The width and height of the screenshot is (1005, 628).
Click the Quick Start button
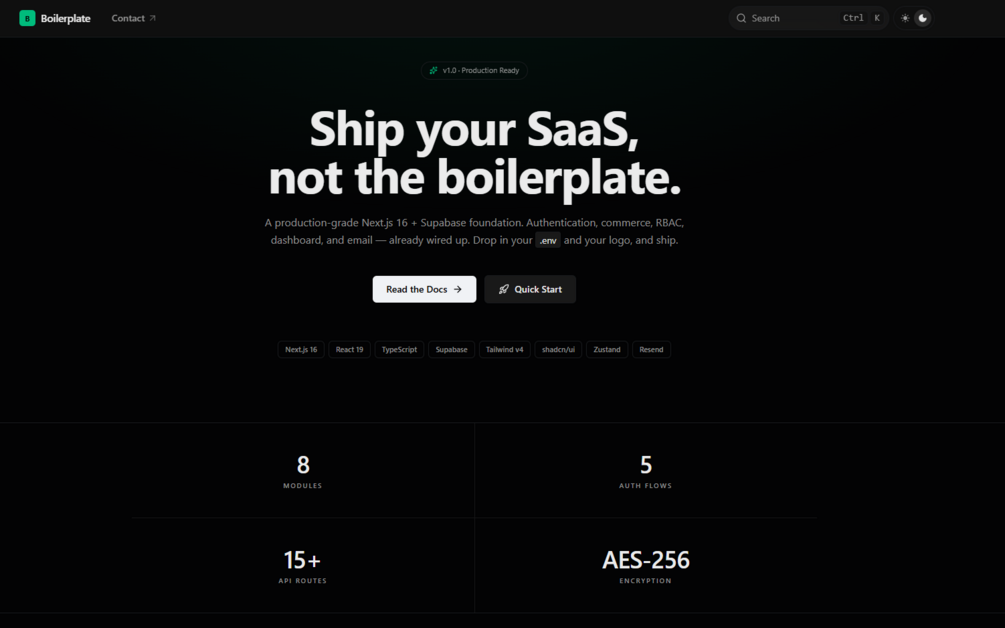(x=530, y=289)
